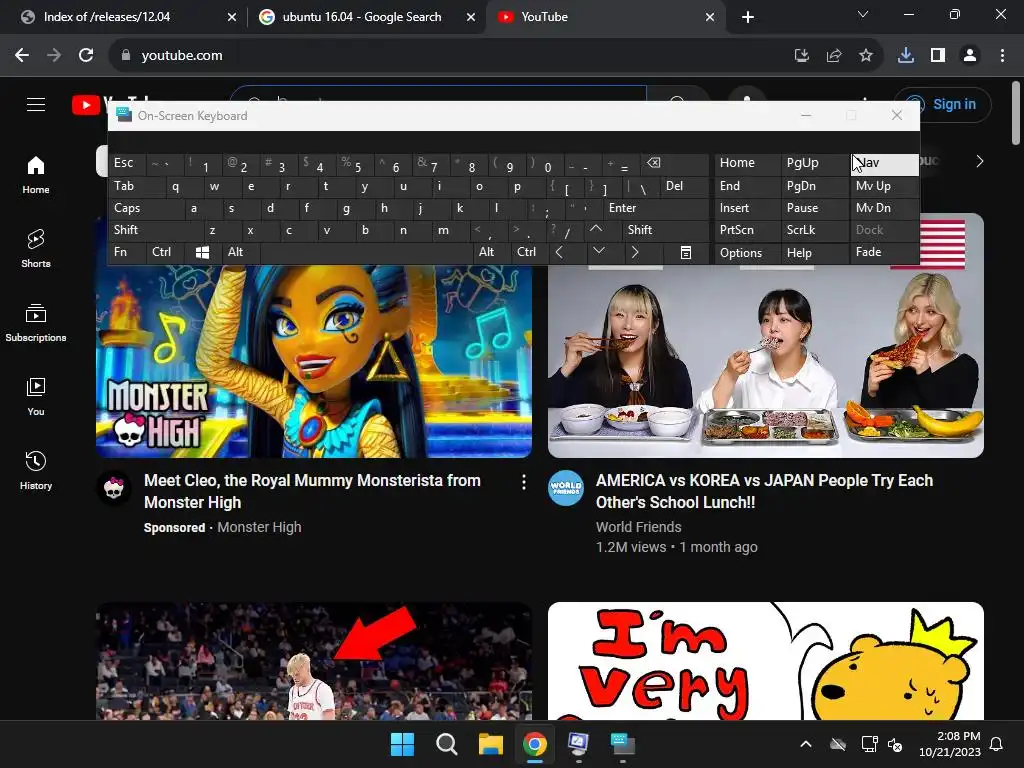Image resolution: width=1024 pixels, height=768 pixels.
Task: Open Chrome profile icon
Action: click(970, 56)
